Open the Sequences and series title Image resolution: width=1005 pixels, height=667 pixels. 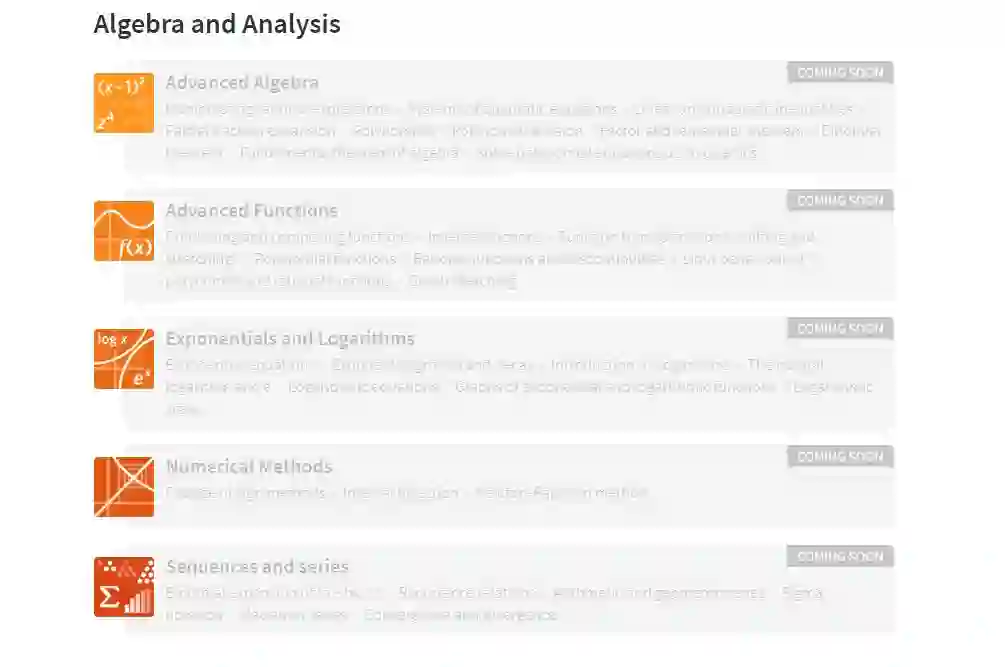coord(257,567)
